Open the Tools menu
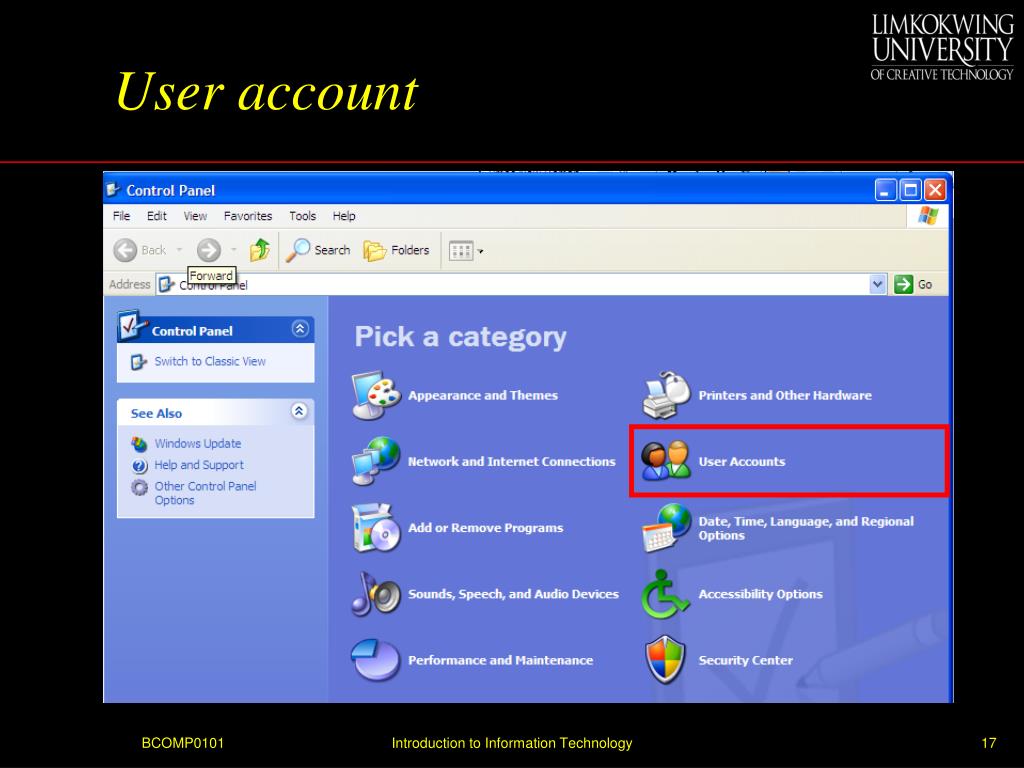The width and height of the screenshot is (1024, 768). tap(302, 216)
